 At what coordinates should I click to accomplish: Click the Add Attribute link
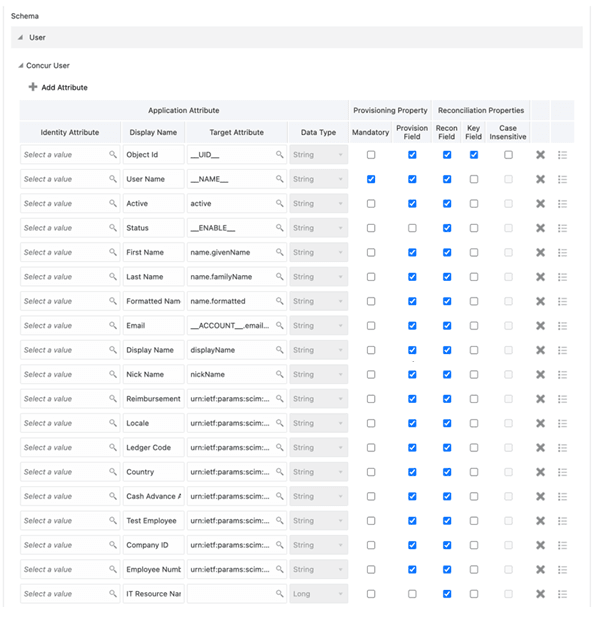pos(65,87)
